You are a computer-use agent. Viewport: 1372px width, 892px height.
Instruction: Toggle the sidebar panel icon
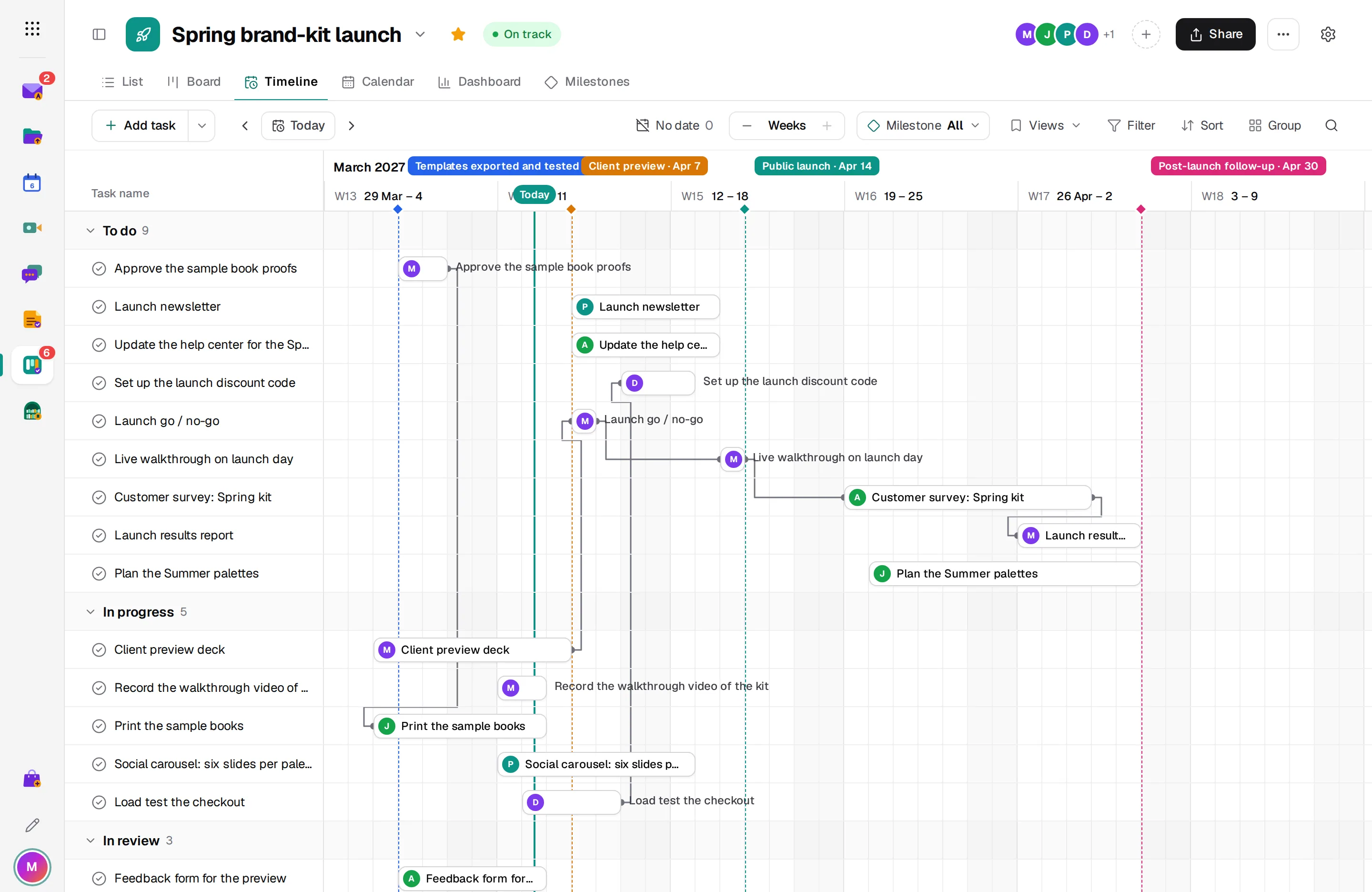[x=99, y=34]
